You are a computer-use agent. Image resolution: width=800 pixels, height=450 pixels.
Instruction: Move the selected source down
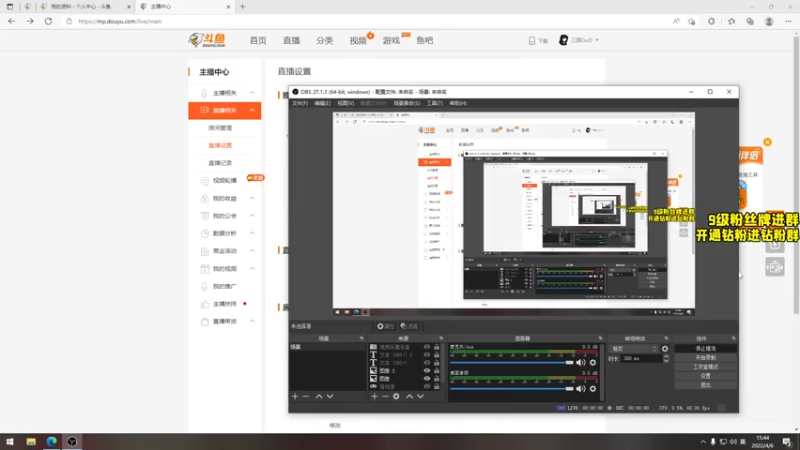(420, 396)
